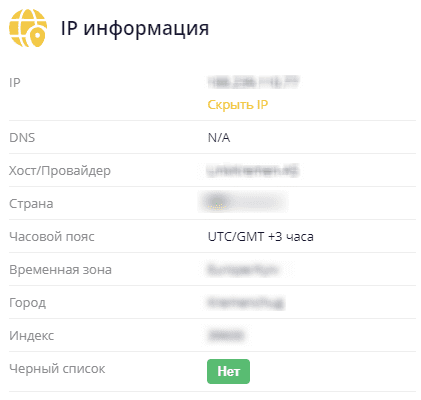Screen dimensions: 421x400
Task: Click the 'Временная зона' label
Action: click(60, 270)
